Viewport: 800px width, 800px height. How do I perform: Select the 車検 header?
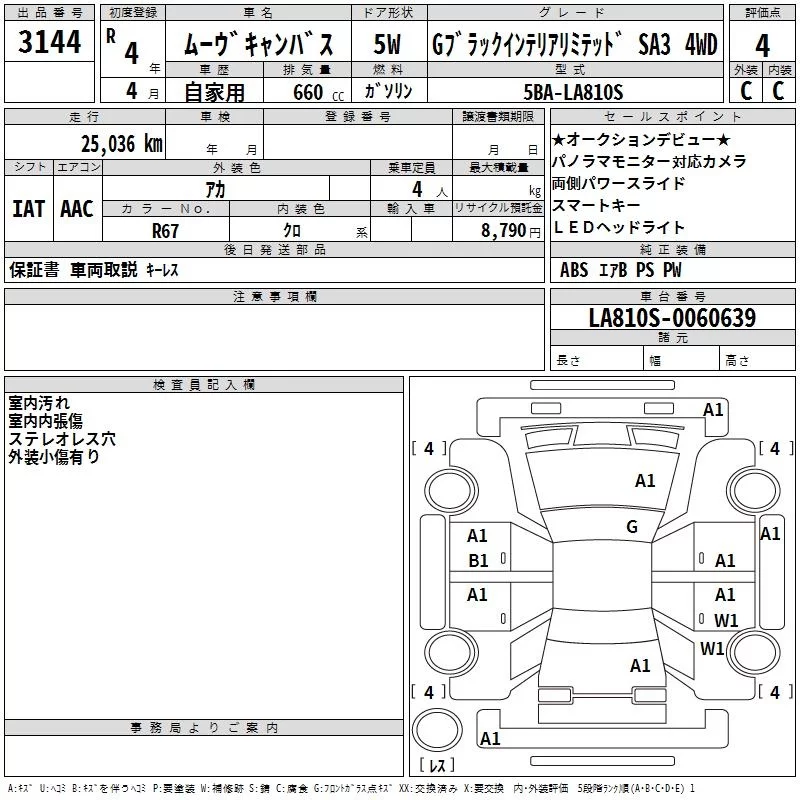point(215,116)
